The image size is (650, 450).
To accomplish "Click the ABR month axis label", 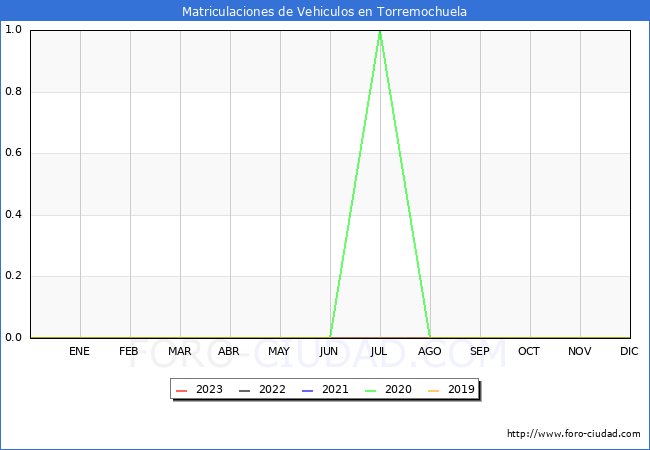I will click(229, 351).
